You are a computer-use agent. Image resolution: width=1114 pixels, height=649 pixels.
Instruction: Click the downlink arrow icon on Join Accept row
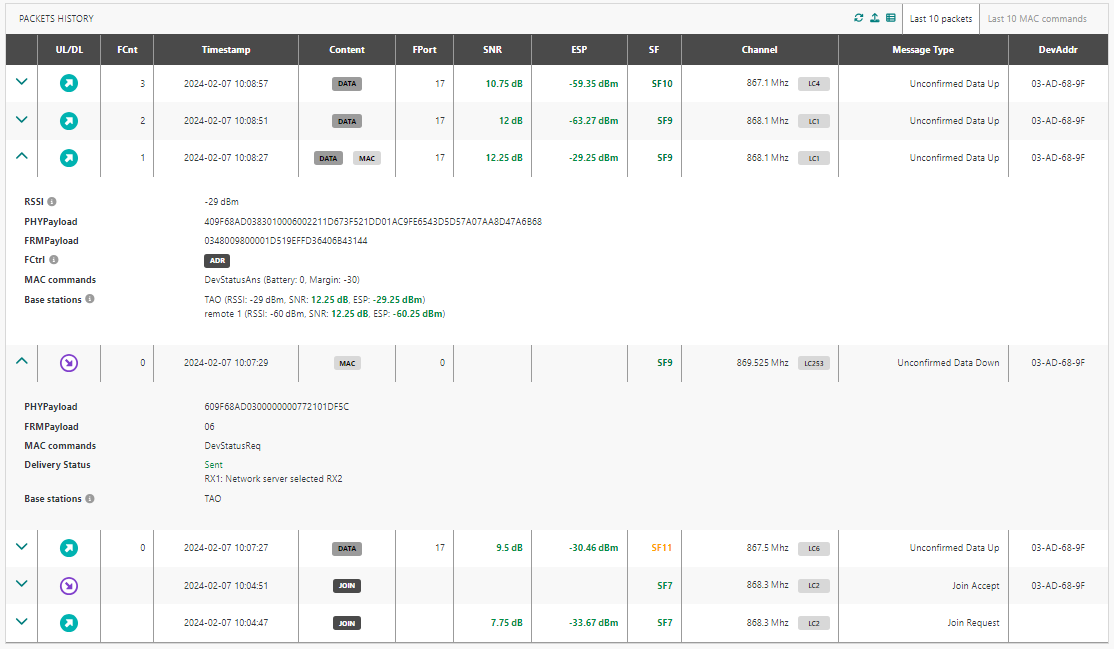(x=68, y=586)
